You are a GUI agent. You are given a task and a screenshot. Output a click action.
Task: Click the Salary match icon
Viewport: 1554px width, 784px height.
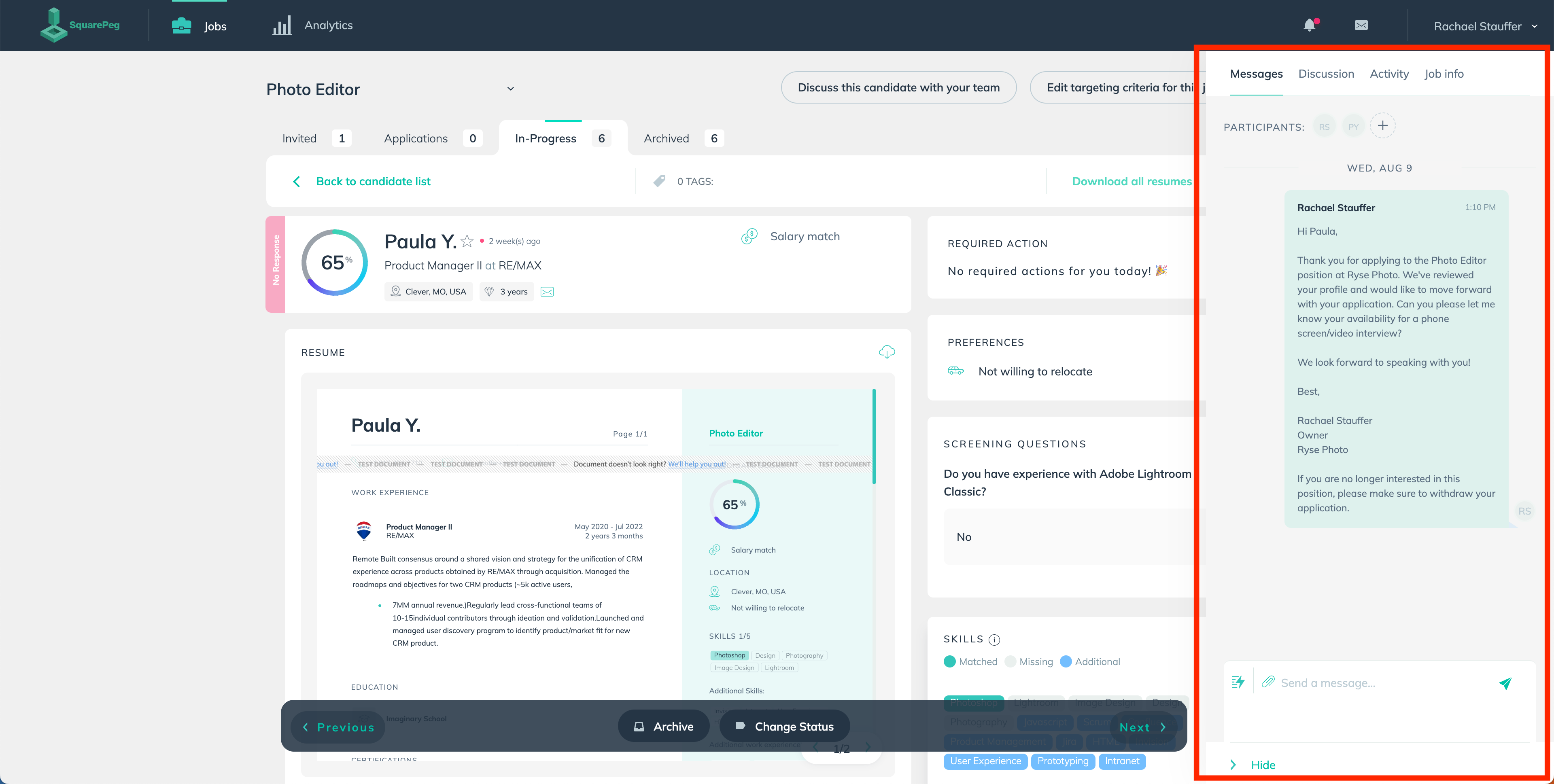[749, 236]
